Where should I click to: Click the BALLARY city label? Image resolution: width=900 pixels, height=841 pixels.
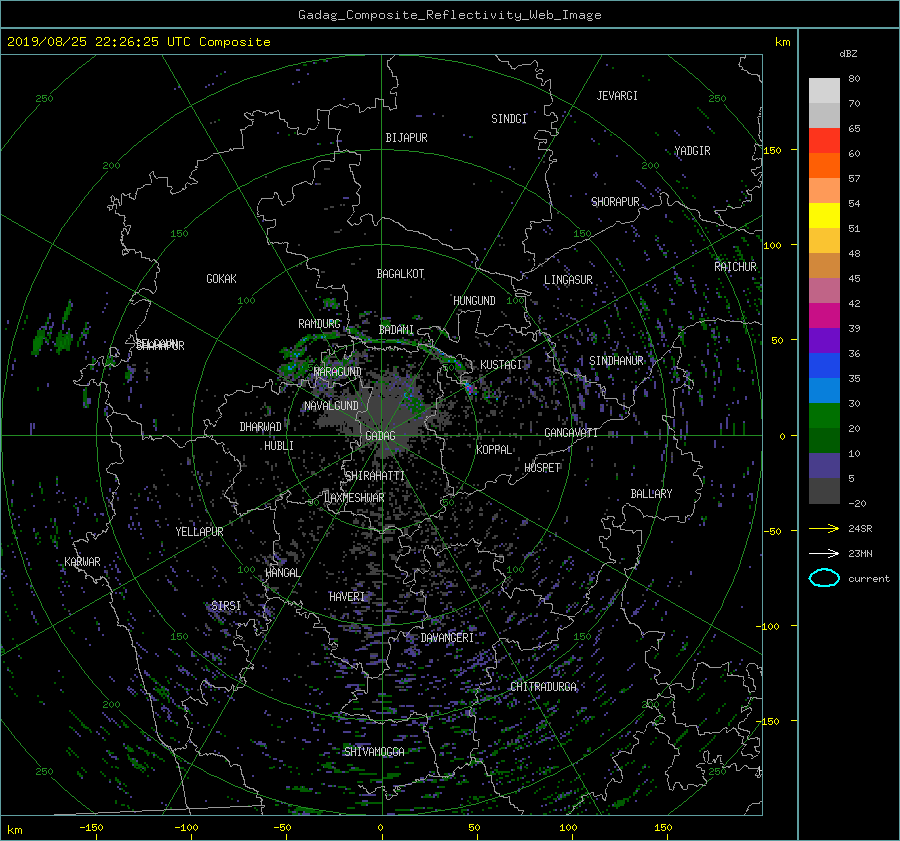pyautogui.click(x=651, y=494)
